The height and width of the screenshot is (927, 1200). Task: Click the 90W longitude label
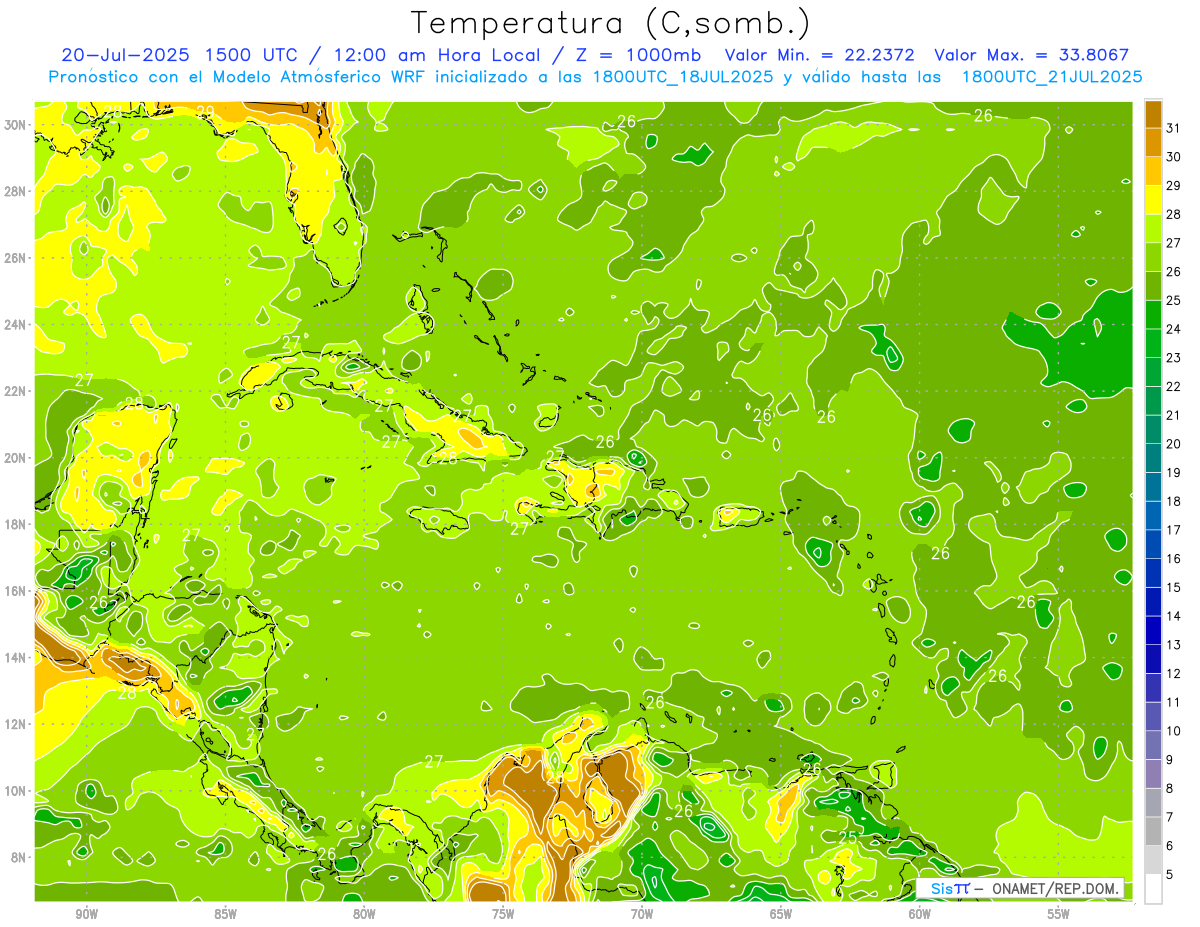click(86, 914)
